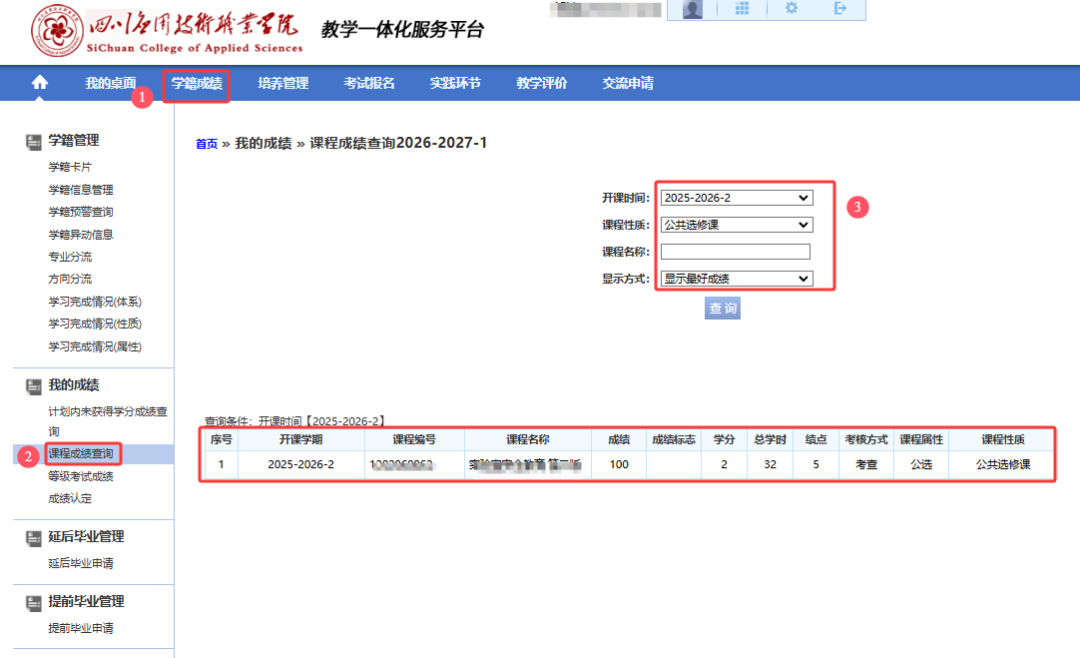Click the 提前毕业管理 section icon
Screen dimensions: 1080x658
click(x=34, y=603)
